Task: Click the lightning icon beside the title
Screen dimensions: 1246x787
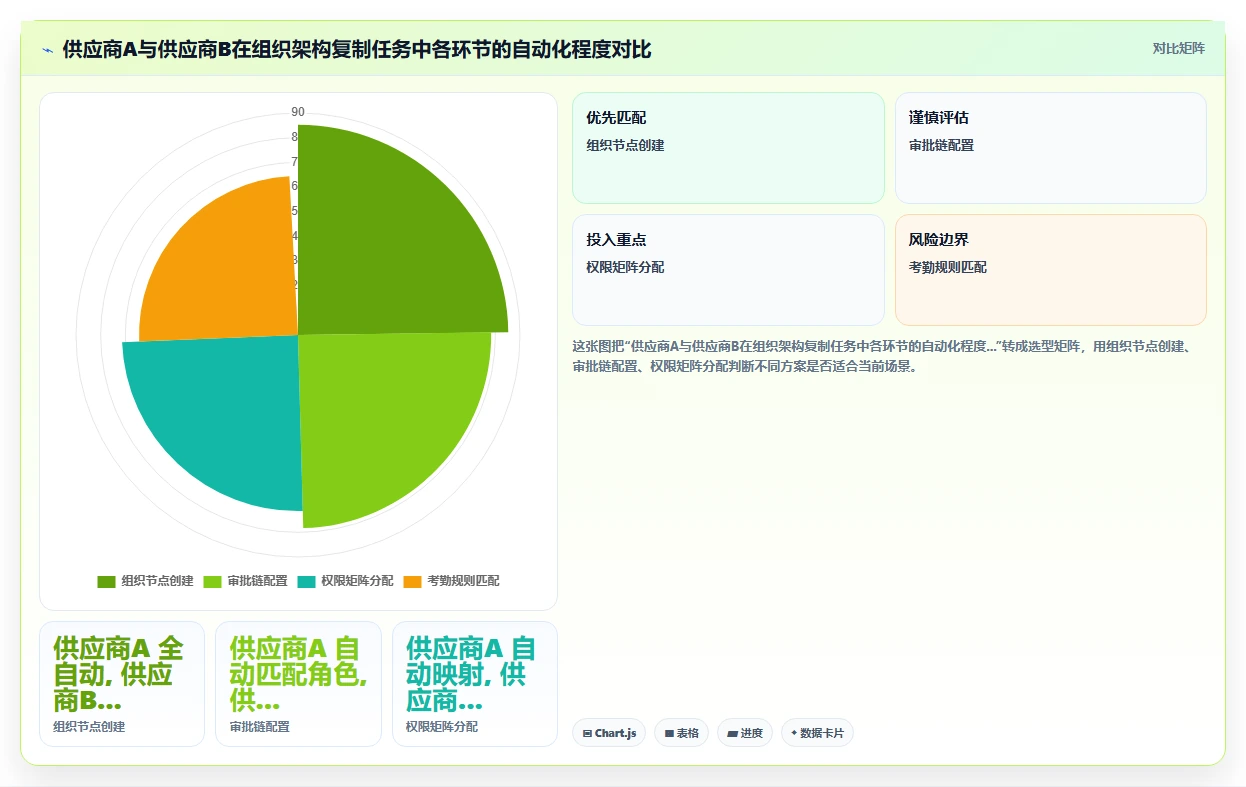Action: click(47, 50)
